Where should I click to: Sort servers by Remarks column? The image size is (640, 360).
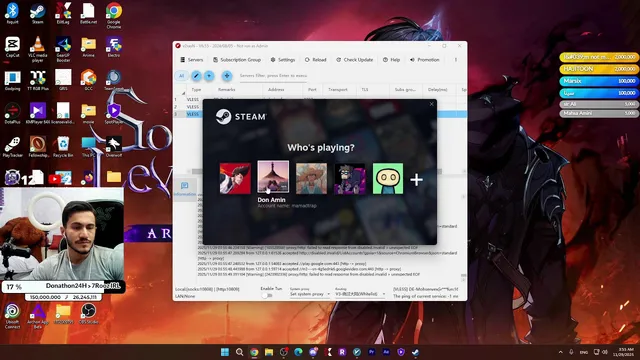pyautogui.click(x=227, y=89)
